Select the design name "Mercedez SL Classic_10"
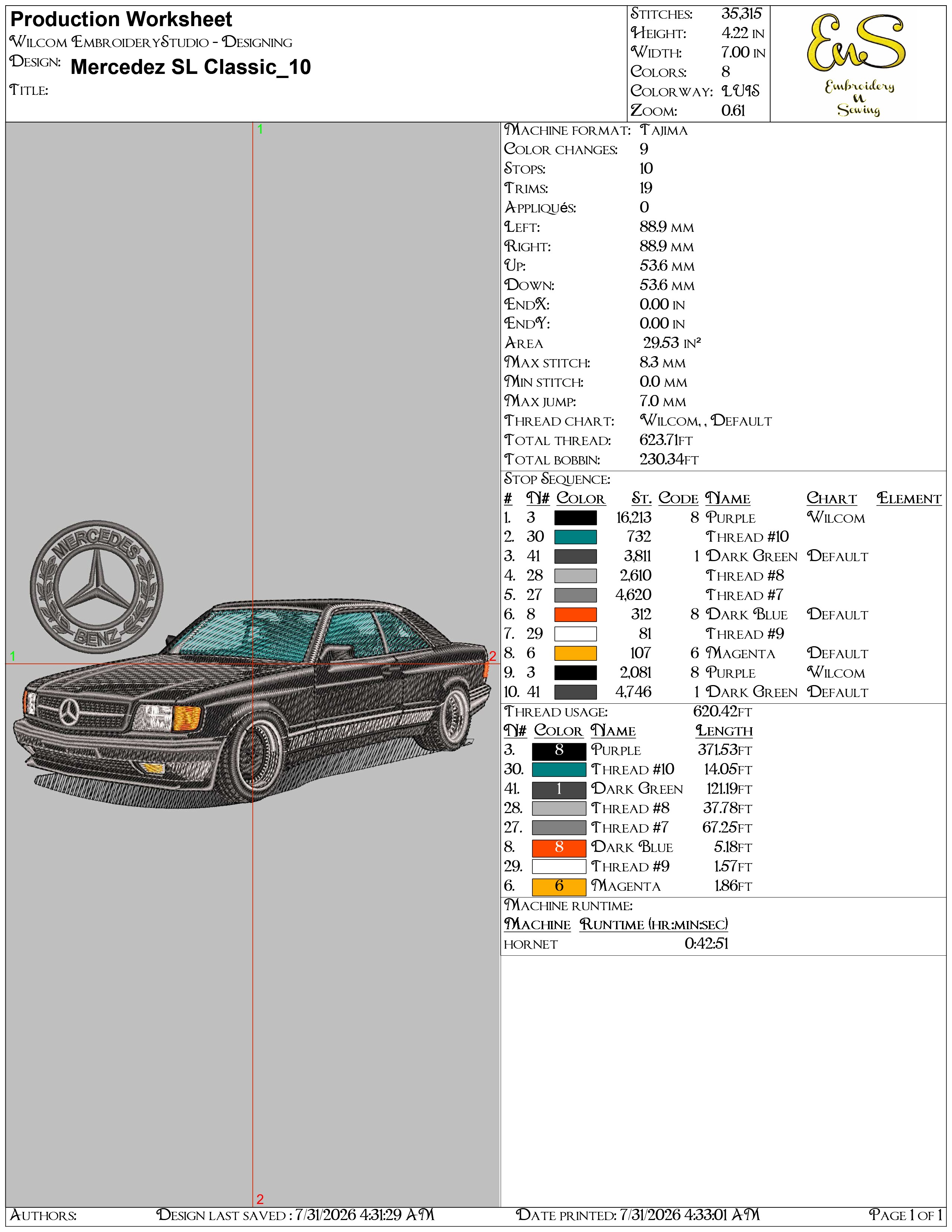The image size is (952, 1232). tap(191, 67)
